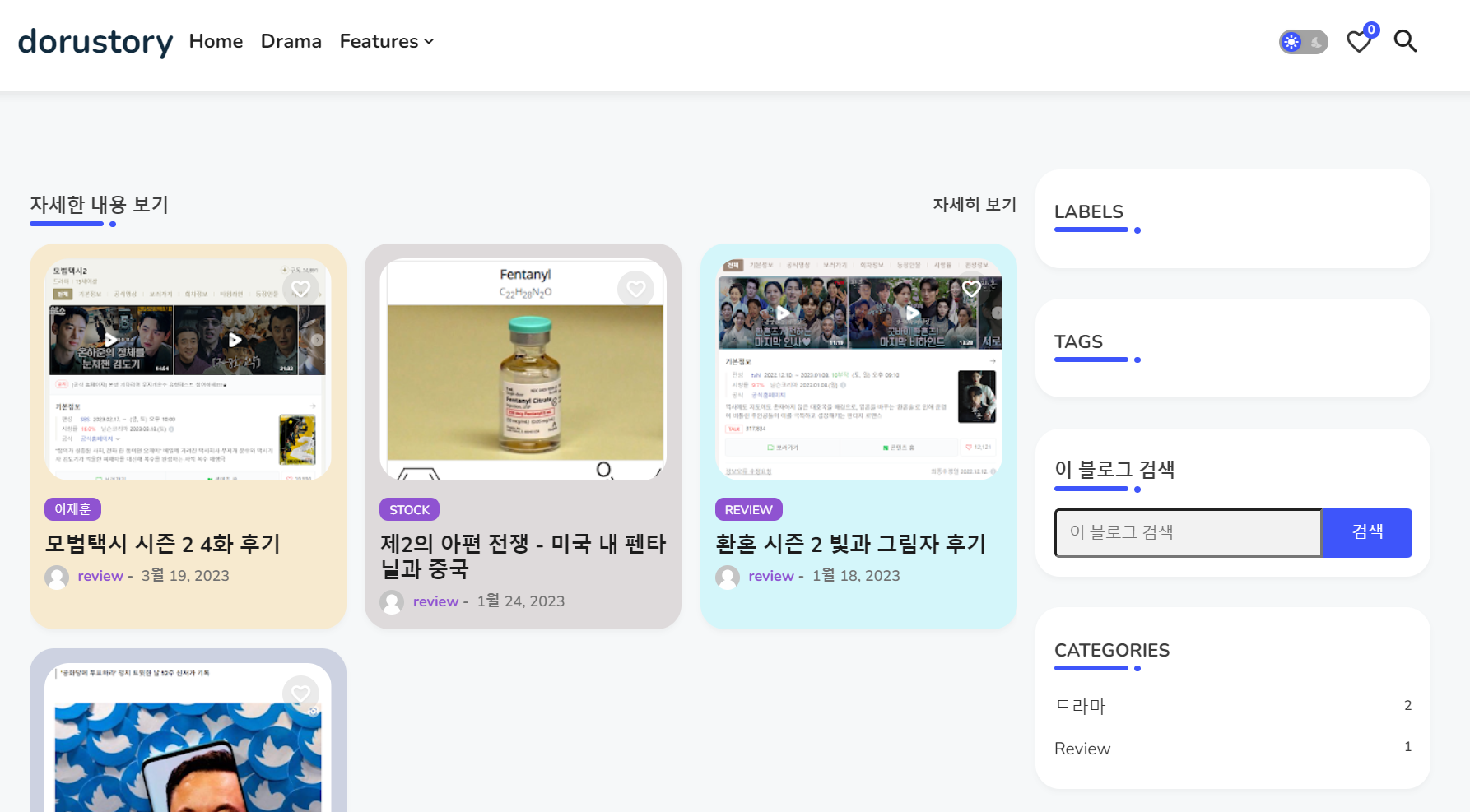
Task: Click the blue 검색 button
Action: (1367, 532)
